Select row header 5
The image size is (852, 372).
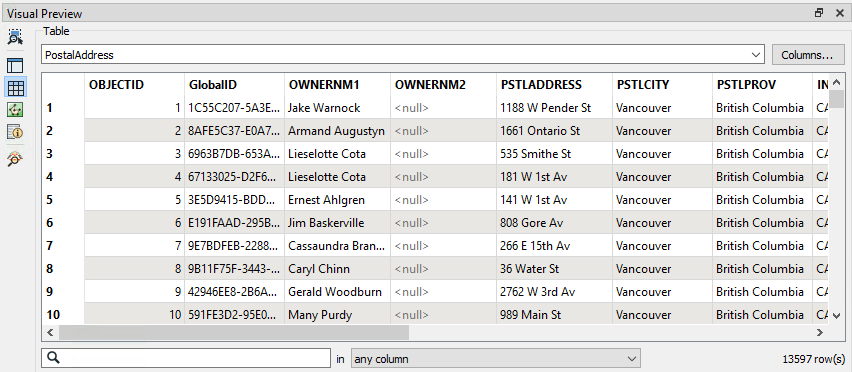click(63, 200)
